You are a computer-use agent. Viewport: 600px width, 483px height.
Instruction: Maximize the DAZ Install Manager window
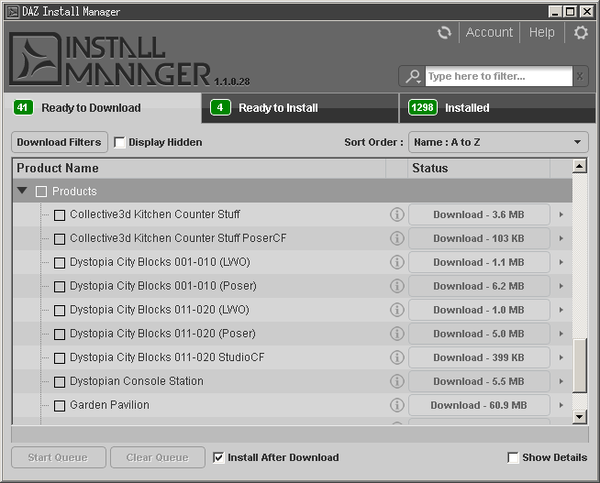tap(570, 12)
